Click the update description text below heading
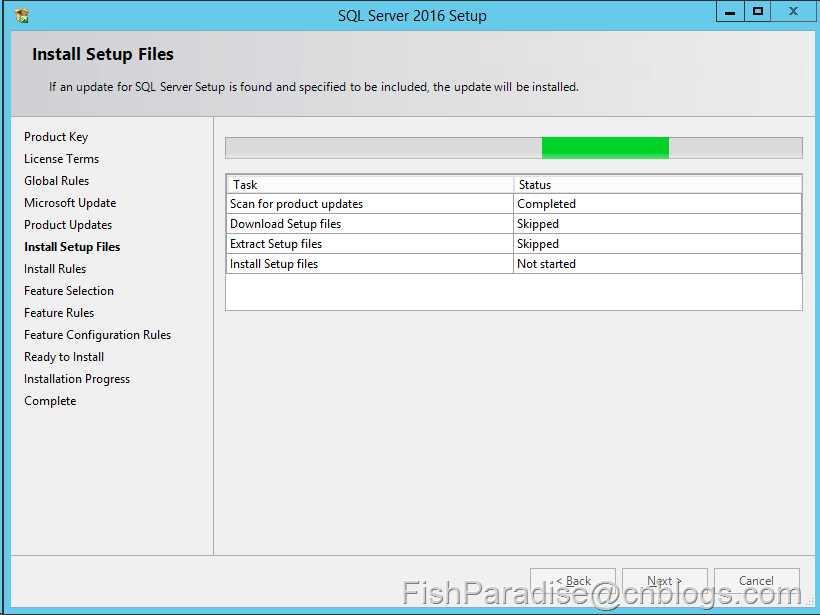The width and height of the screenshot is (820, 615). (x=314, y=87)
